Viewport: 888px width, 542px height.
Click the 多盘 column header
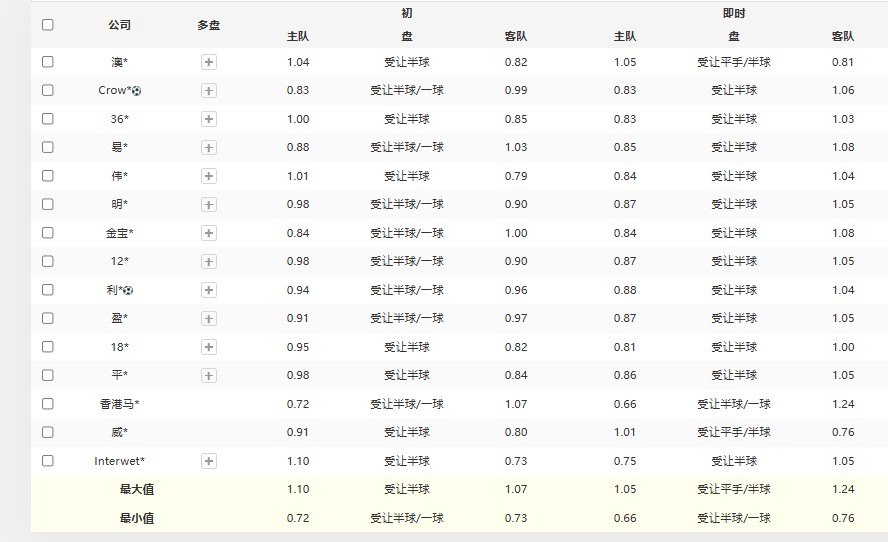click(208, 25)
